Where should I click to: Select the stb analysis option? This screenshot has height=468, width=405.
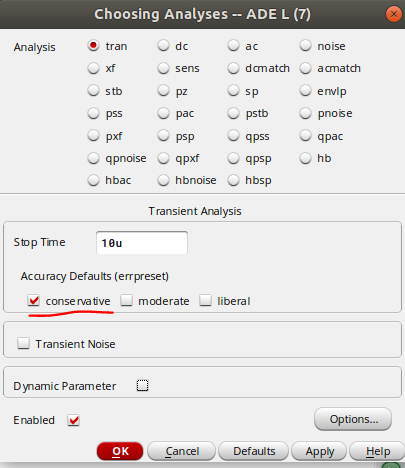pyautogui.click(x=93, y=91)
